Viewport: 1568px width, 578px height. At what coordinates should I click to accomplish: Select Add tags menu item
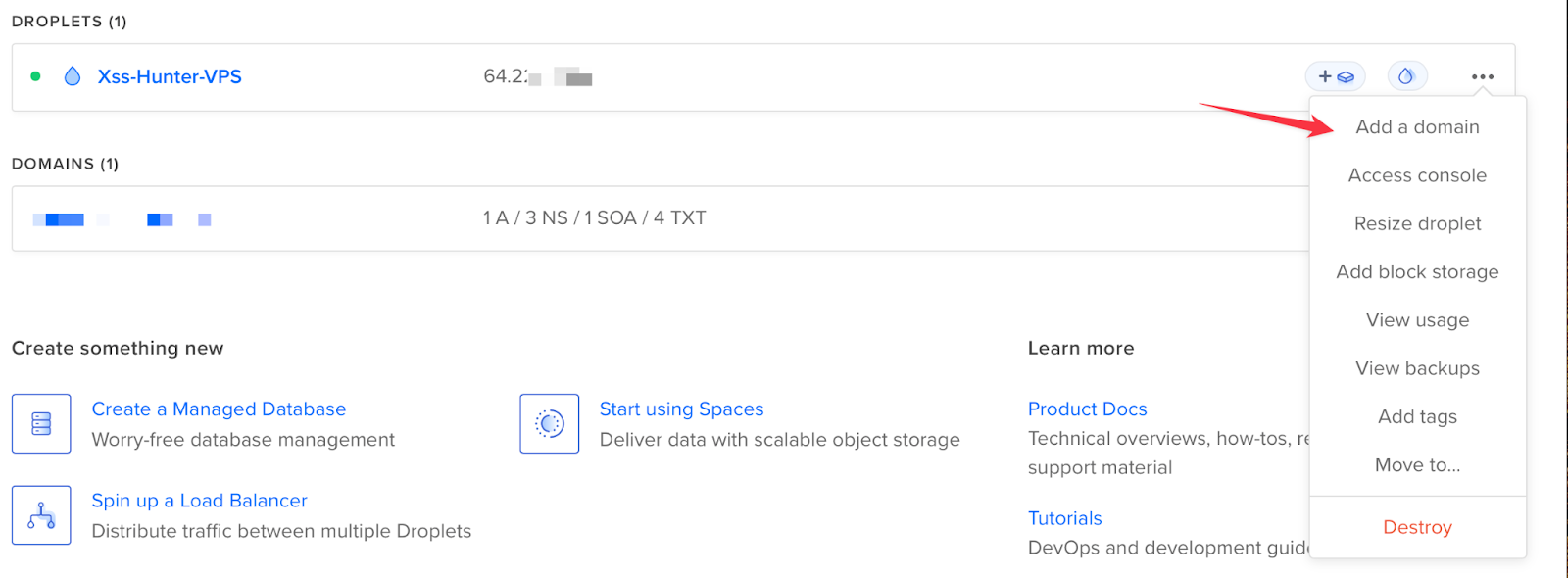(1417, 416)
